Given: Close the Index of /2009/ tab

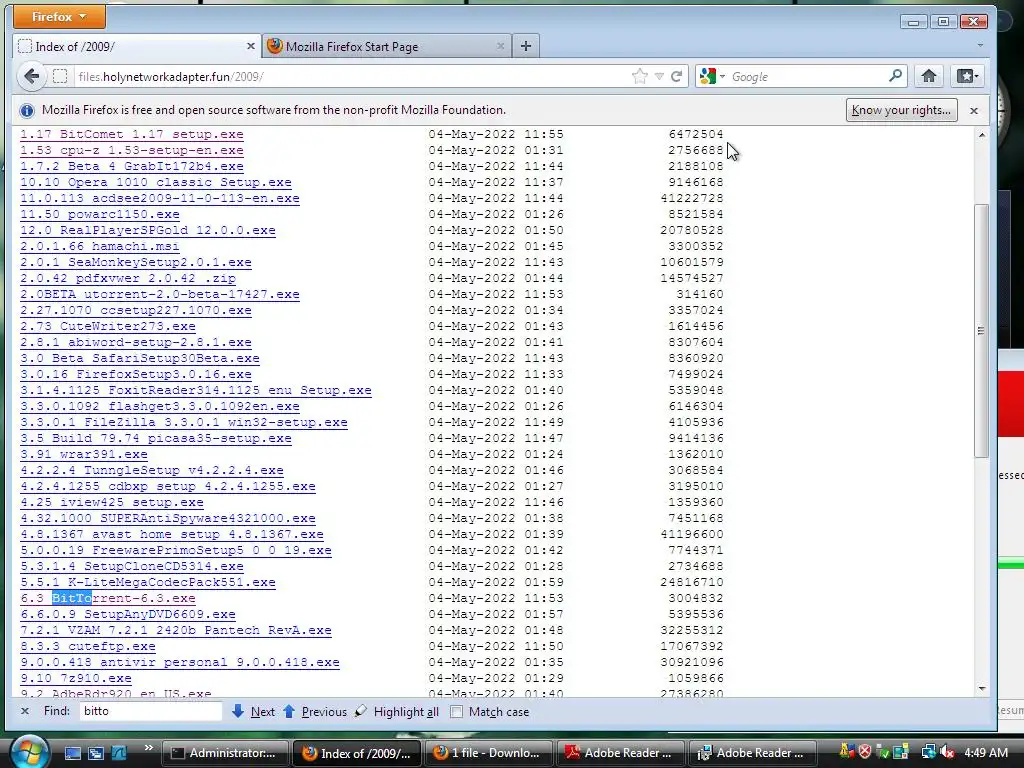Looking at the screenshot, I should (251, 46).
